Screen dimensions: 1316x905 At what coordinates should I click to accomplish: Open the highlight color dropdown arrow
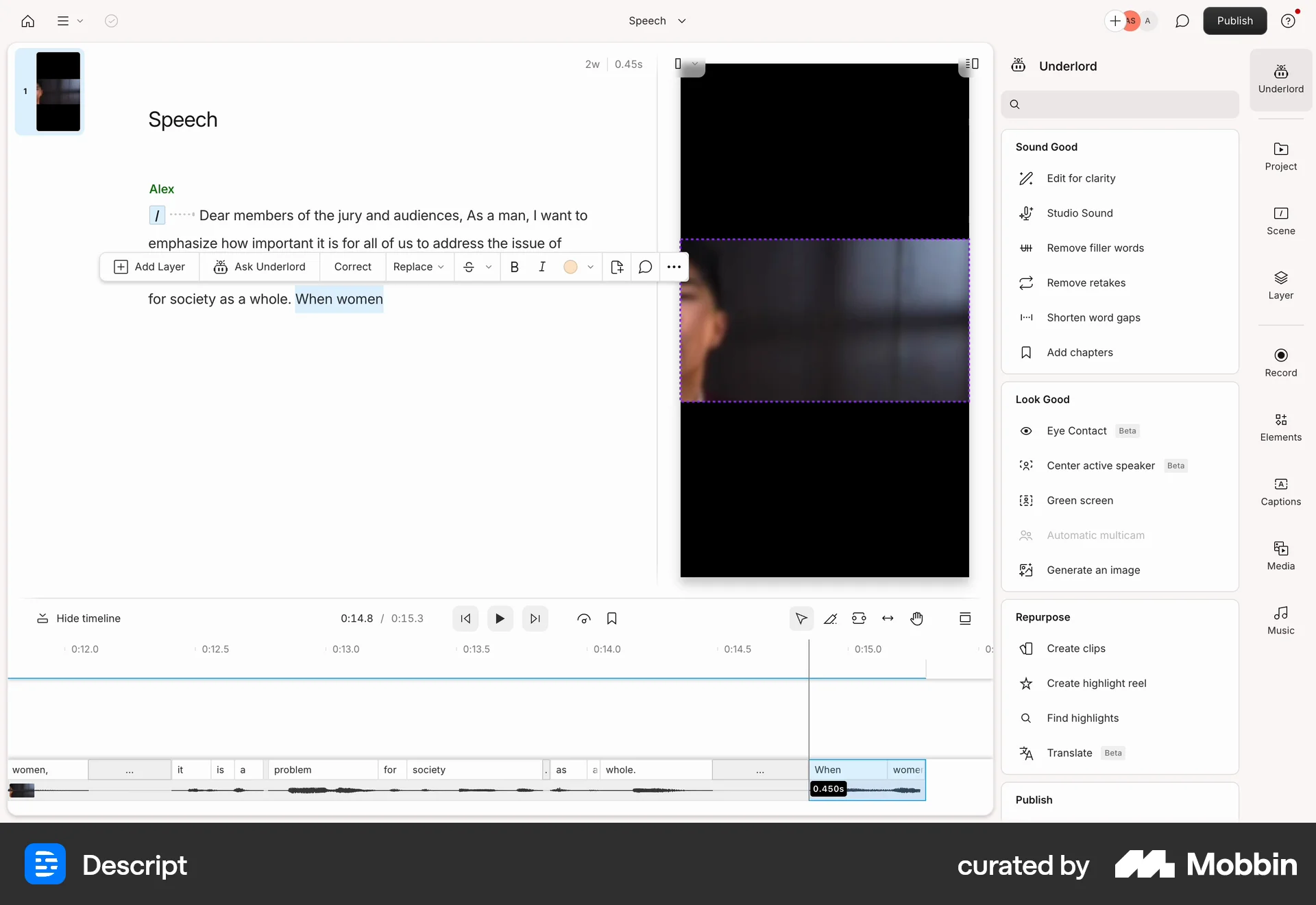(x=590, y=267)
